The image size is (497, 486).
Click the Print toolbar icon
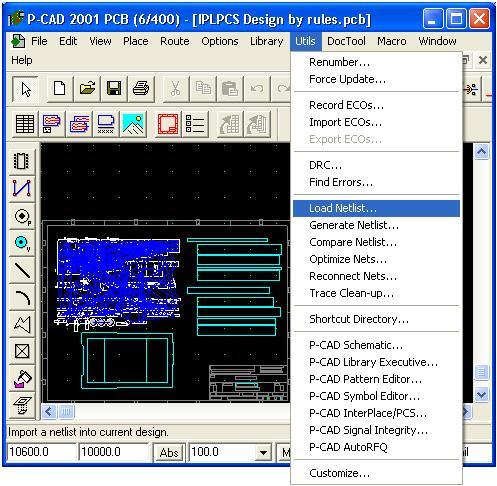(141, 89)
